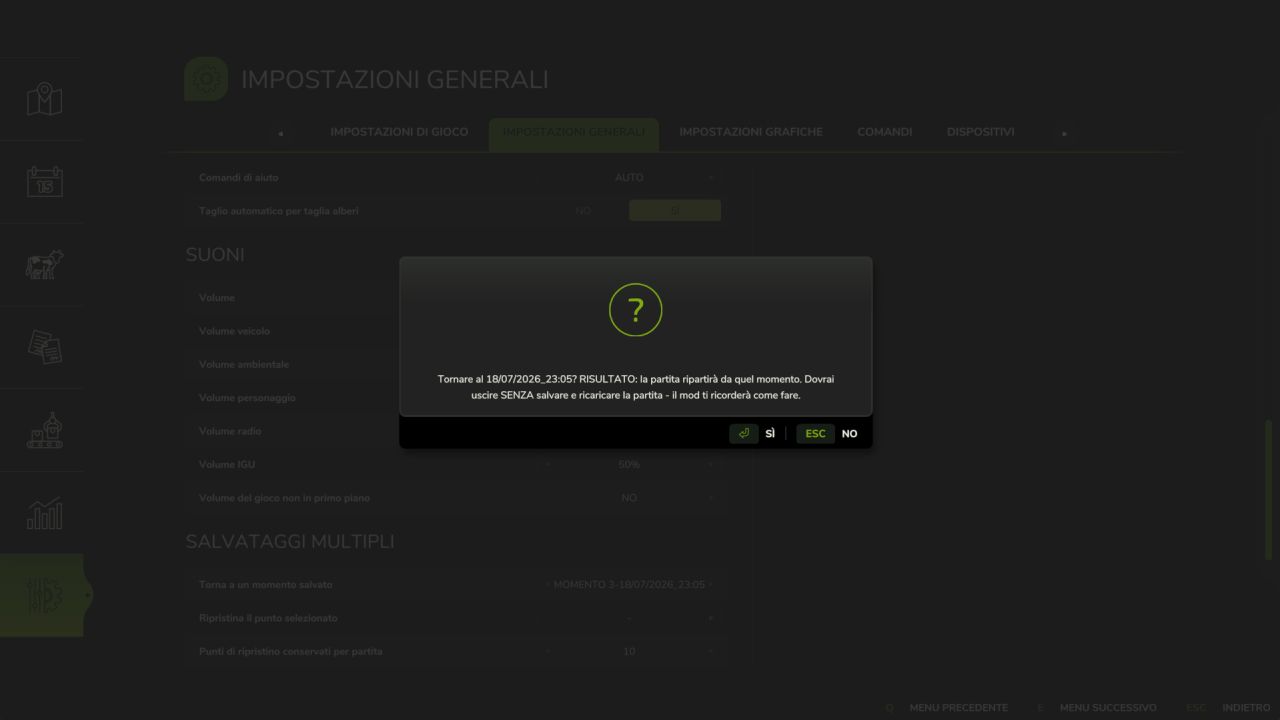
Task: Click right arrow of Ripristina il punto selezionato
Action: (711, 618)
